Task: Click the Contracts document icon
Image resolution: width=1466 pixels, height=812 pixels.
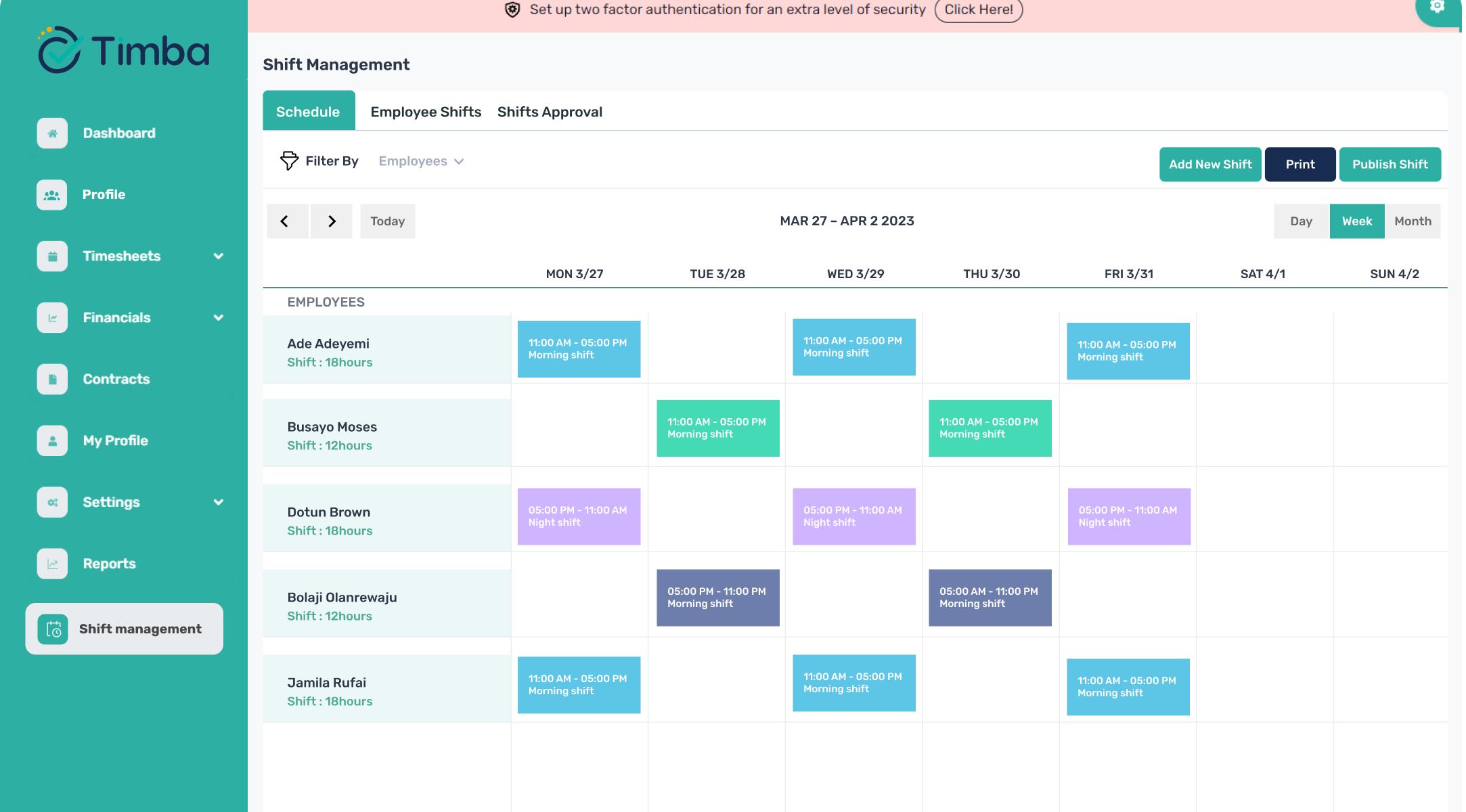Action: (x=52, y=380)
